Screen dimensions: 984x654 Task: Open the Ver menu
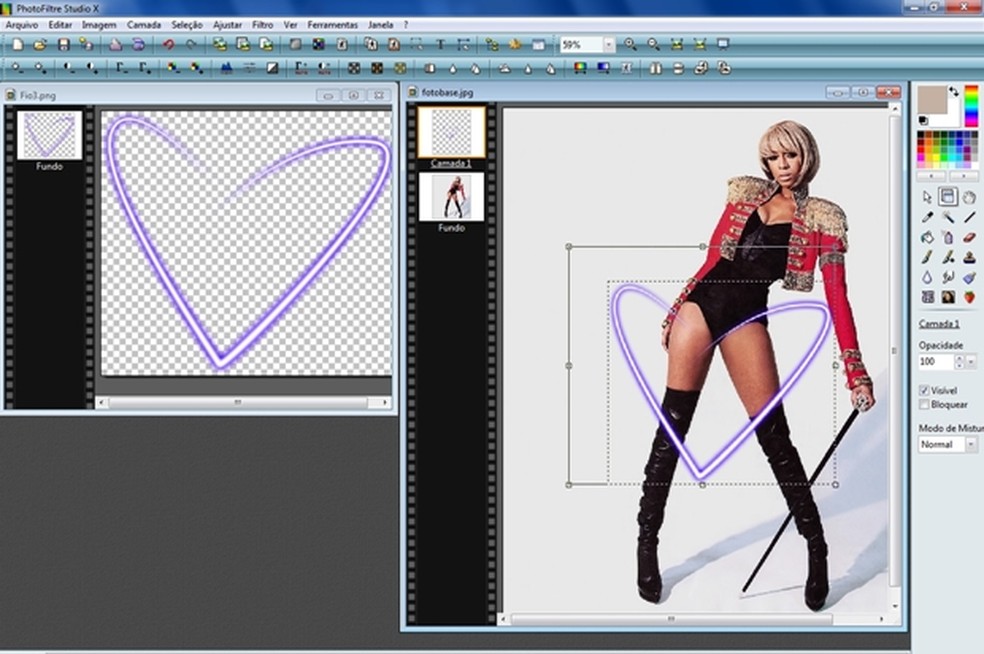point(290,25)
